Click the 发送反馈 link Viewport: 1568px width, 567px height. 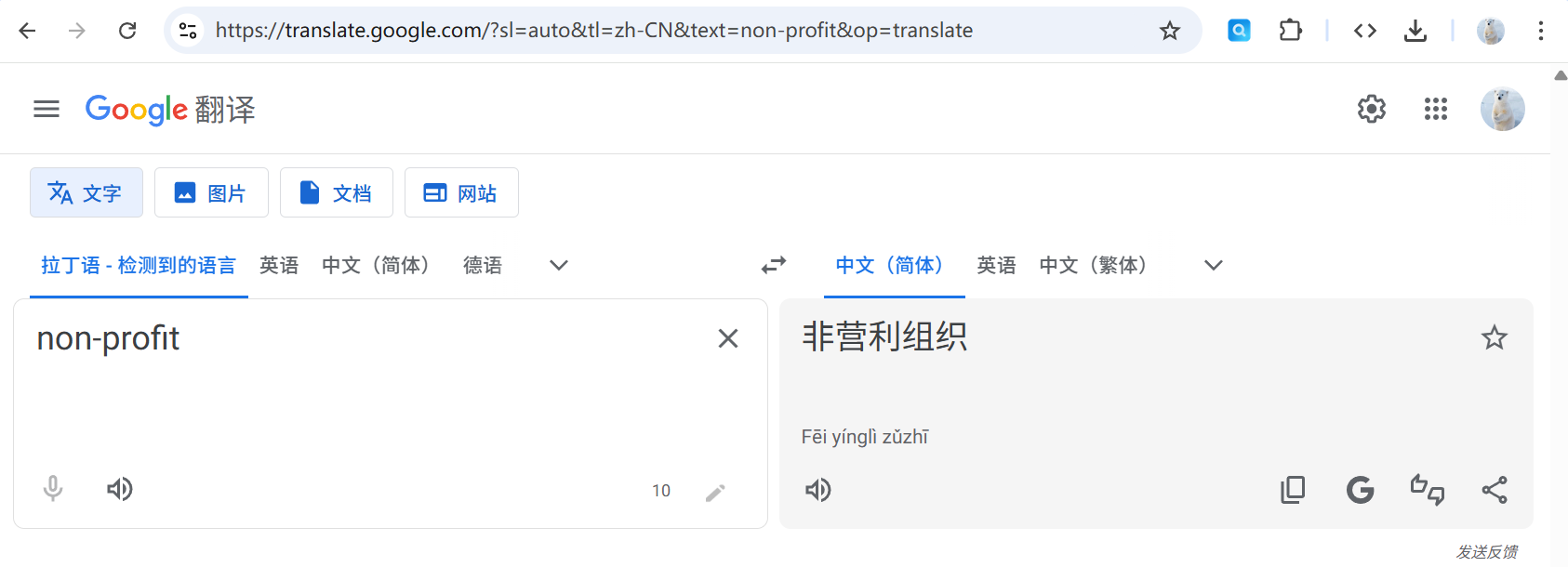click(1489, 552)
